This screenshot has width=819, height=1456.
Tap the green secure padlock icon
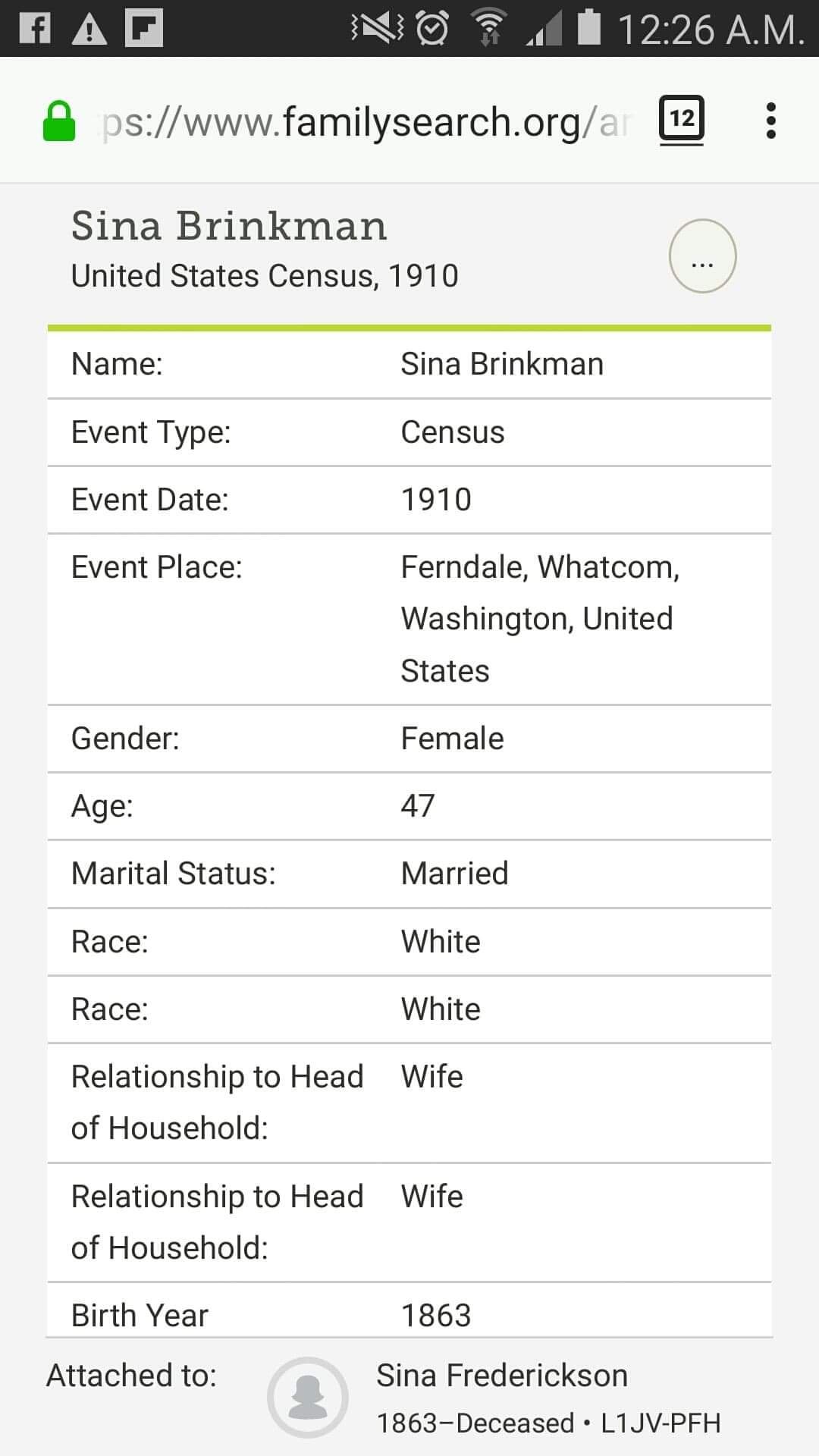click(59, 122)
